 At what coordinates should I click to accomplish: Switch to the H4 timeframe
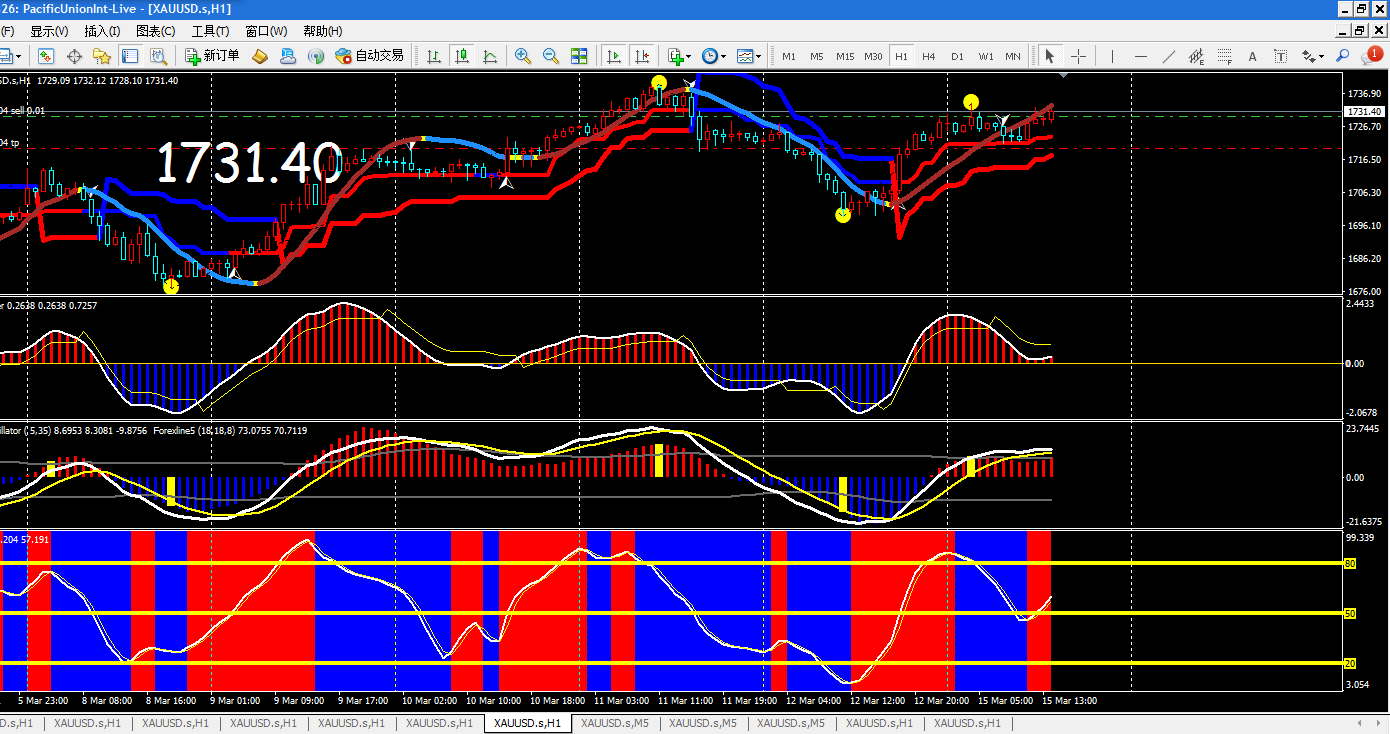click(929, 56)
